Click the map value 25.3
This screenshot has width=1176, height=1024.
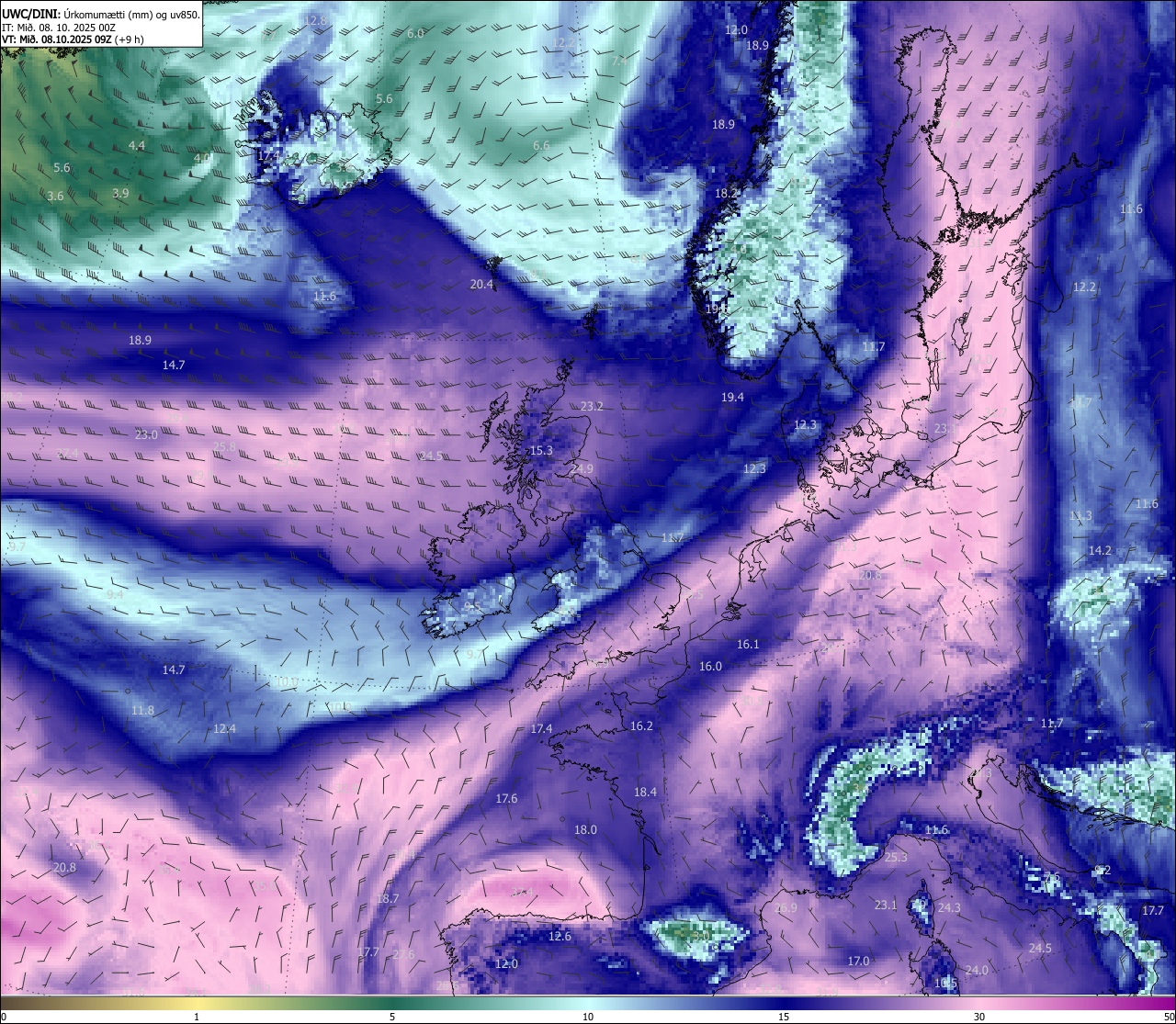(896, 857)
